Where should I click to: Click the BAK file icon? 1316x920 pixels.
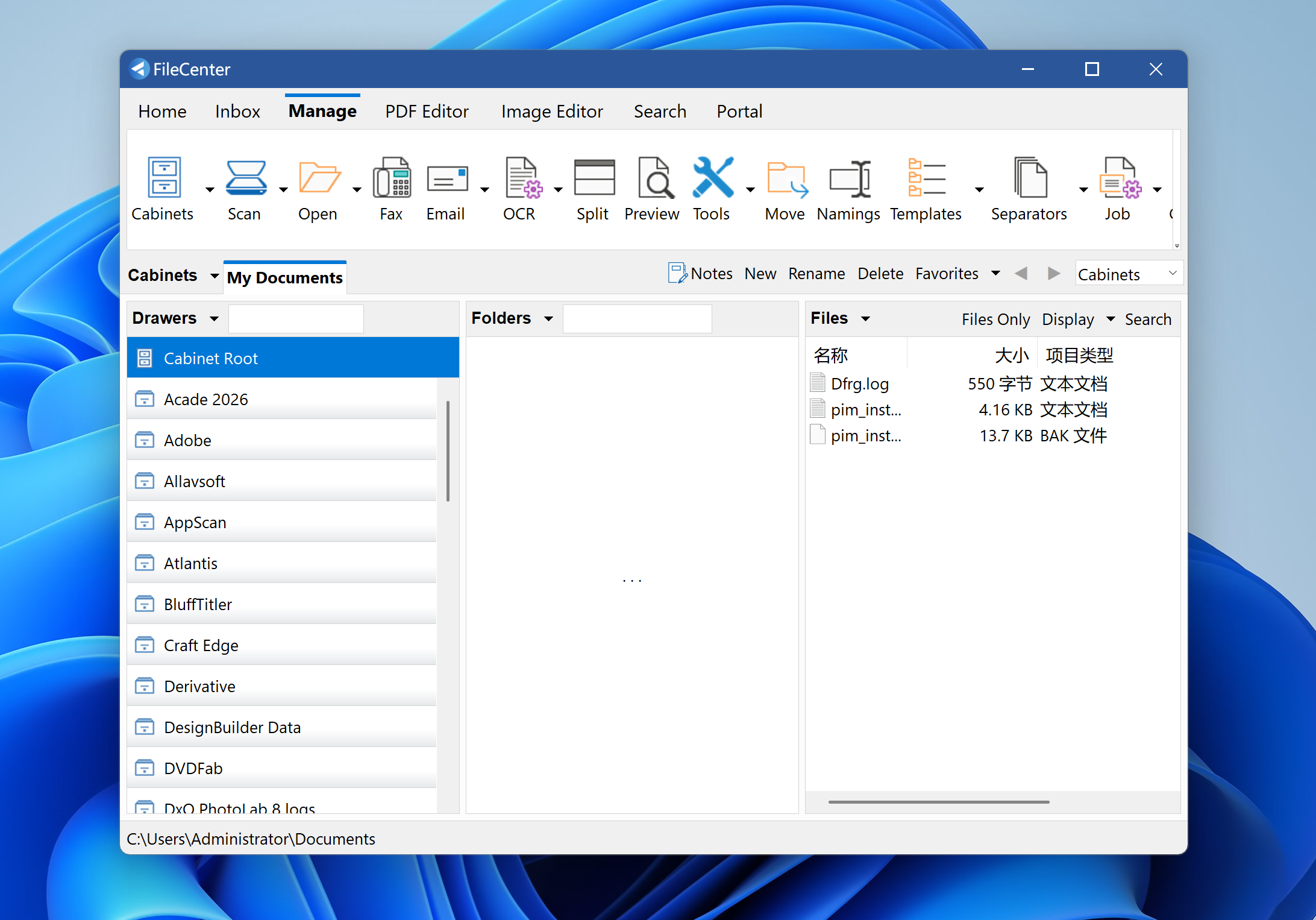point(818,435)
